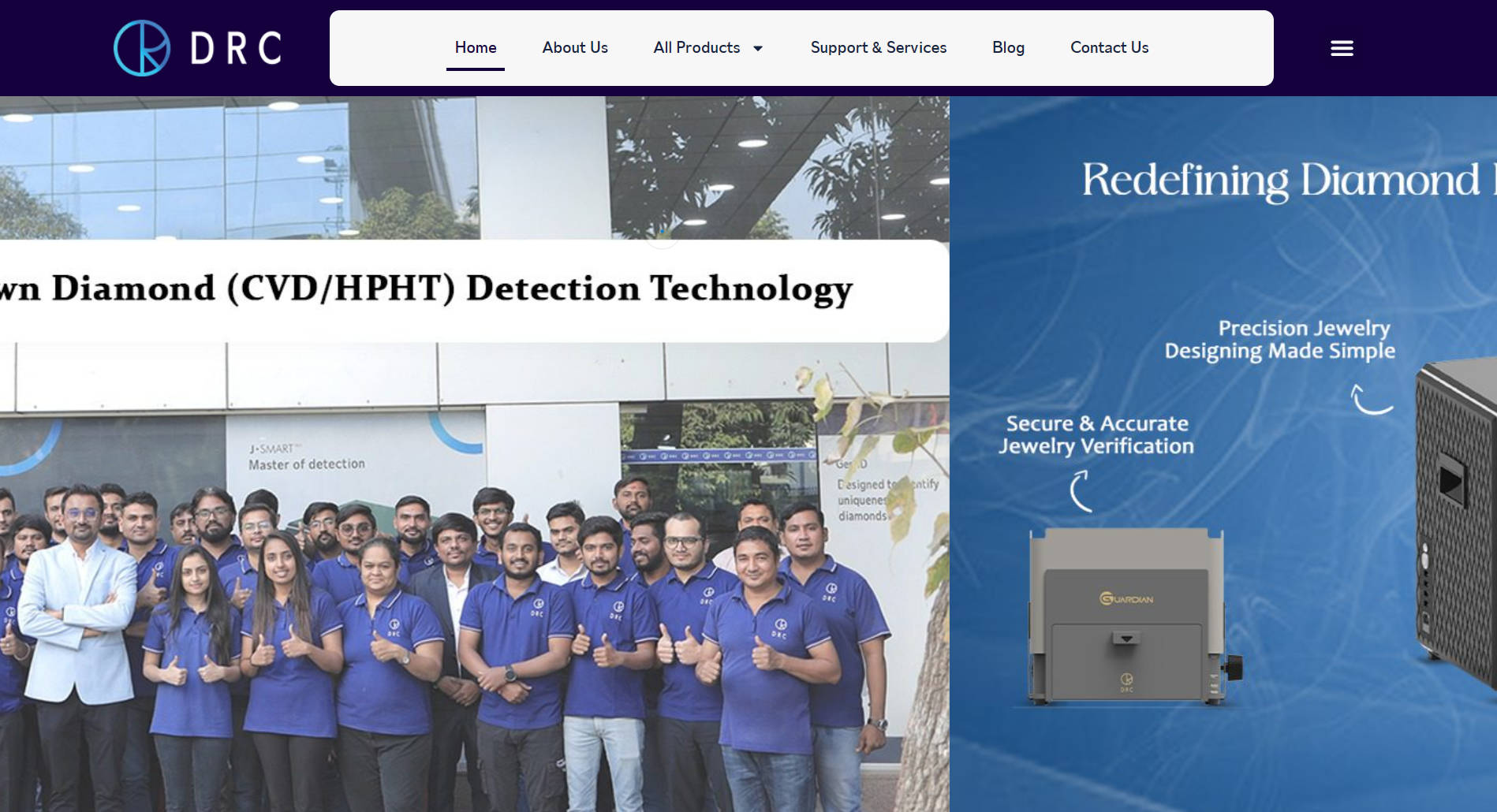Open the About Us page
Screen dimensions: 1497x812
click(575, 48)
